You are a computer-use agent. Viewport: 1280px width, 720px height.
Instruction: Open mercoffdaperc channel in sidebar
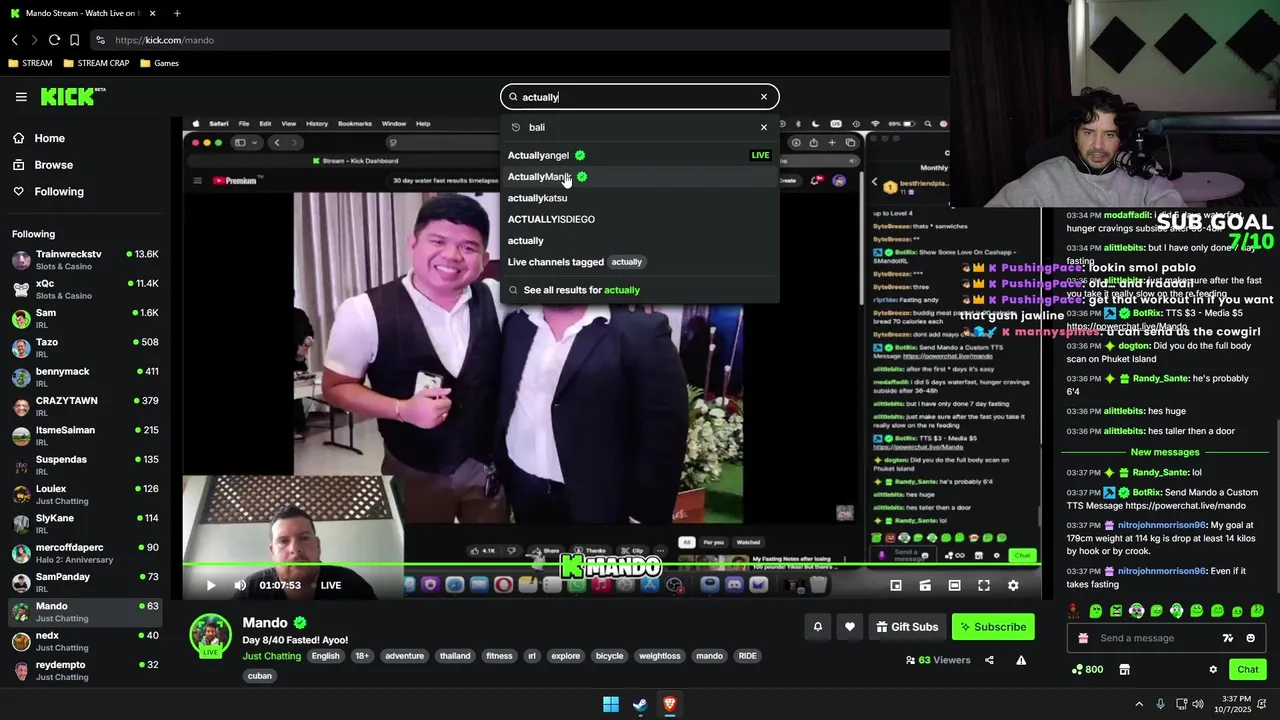pyautogui.click(x=85, y=553)
